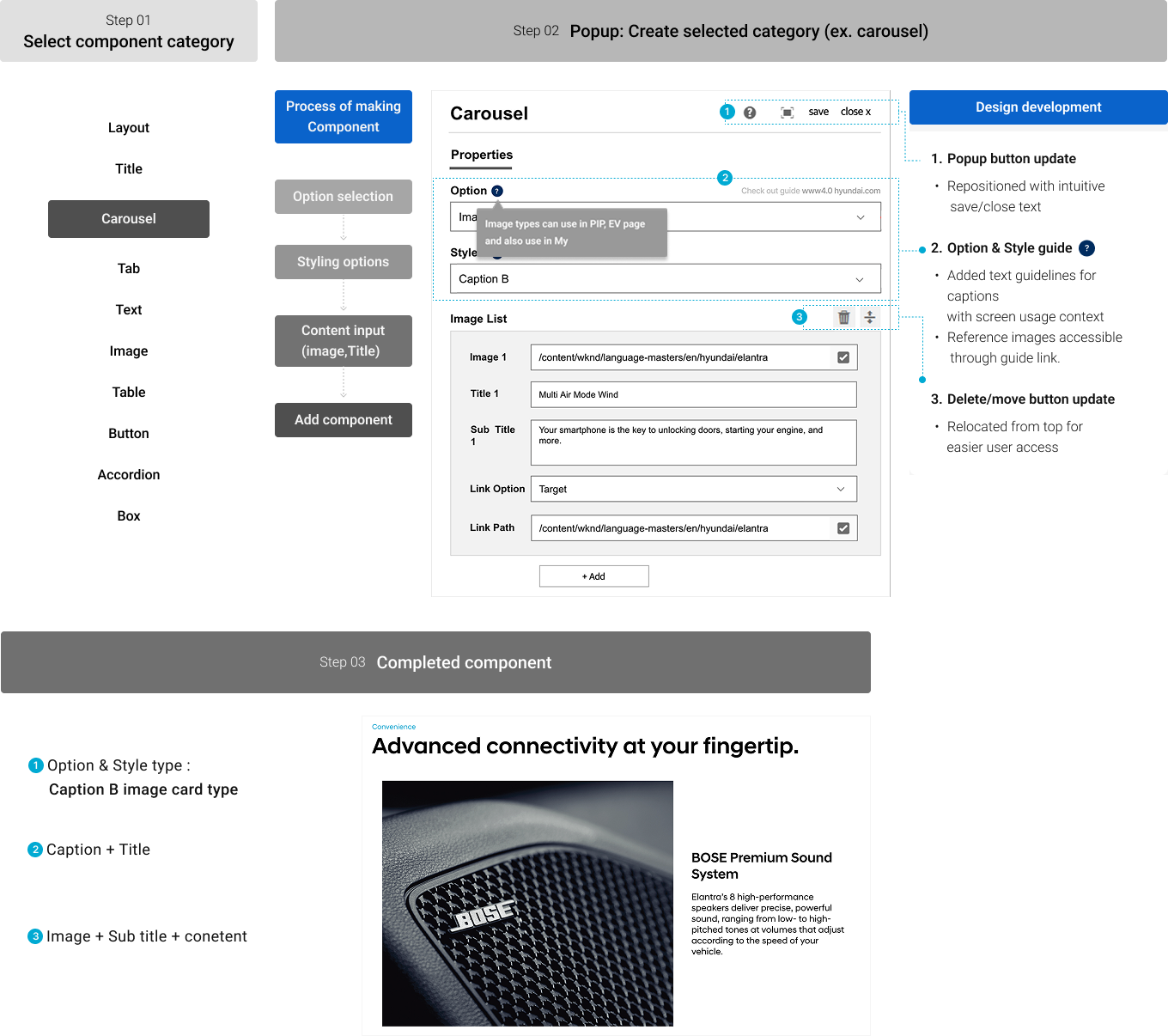The image size is (1168, 1036).
Task: Switch to the Properties tab
Action: pyautogui.click(x=481, y=155)
